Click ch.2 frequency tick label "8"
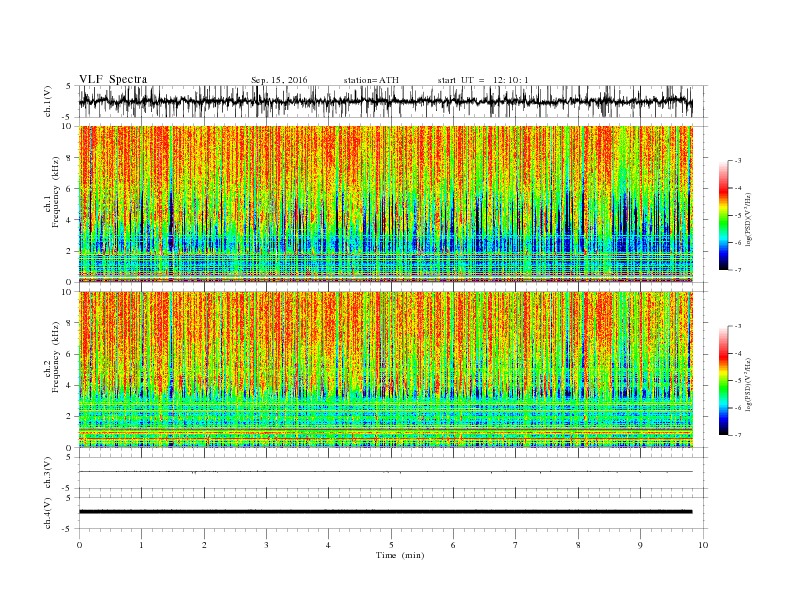792x612 pixels. click(x=70, y=323)
